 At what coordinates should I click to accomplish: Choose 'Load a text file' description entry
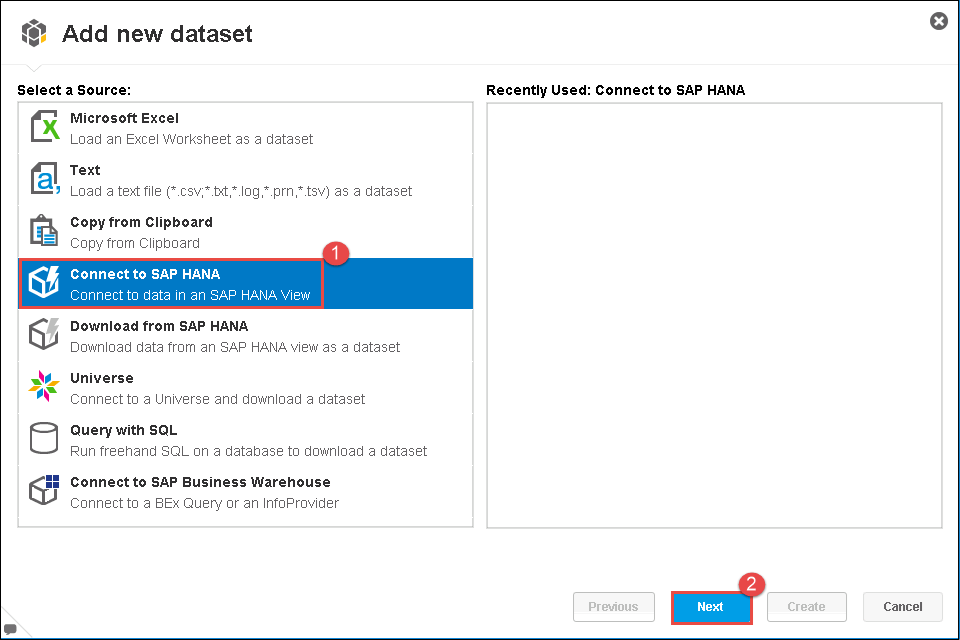pyautogui.click(x=240, y=191)
